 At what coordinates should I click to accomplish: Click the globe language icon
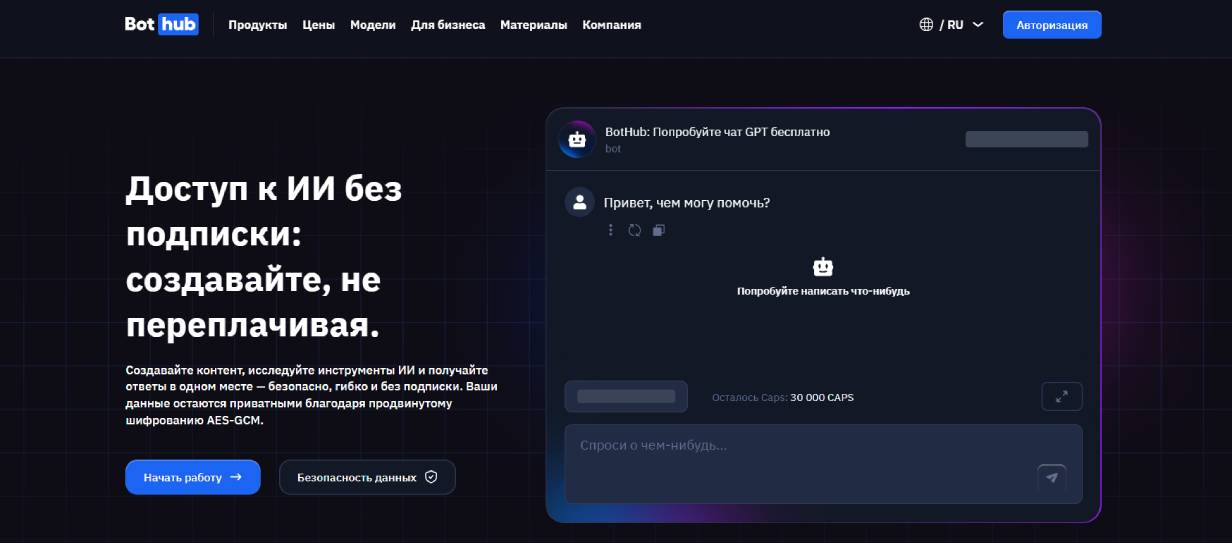click(926, 25)
